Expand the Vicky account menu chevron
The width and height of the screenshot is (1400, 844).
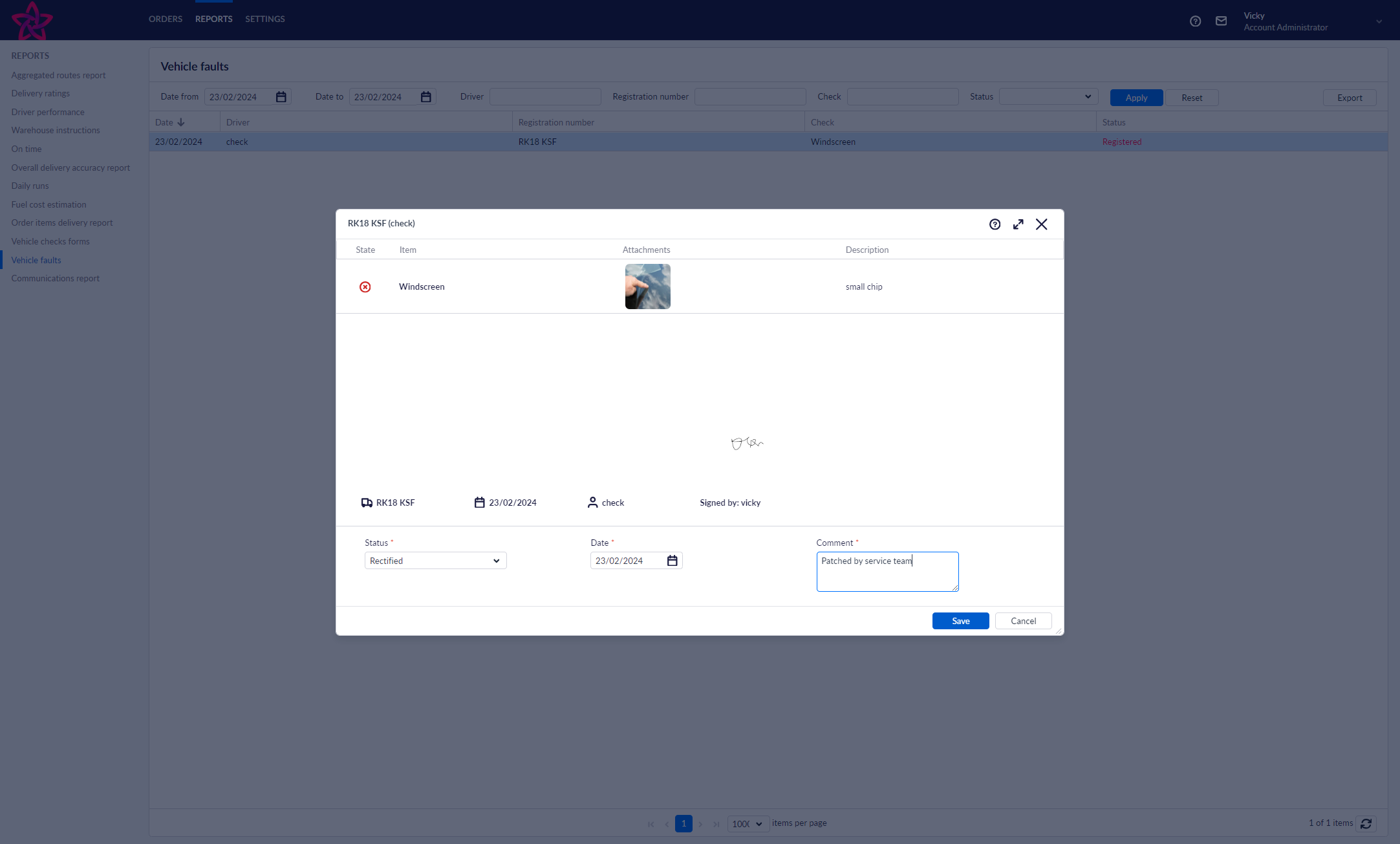tap(1379, 22)
